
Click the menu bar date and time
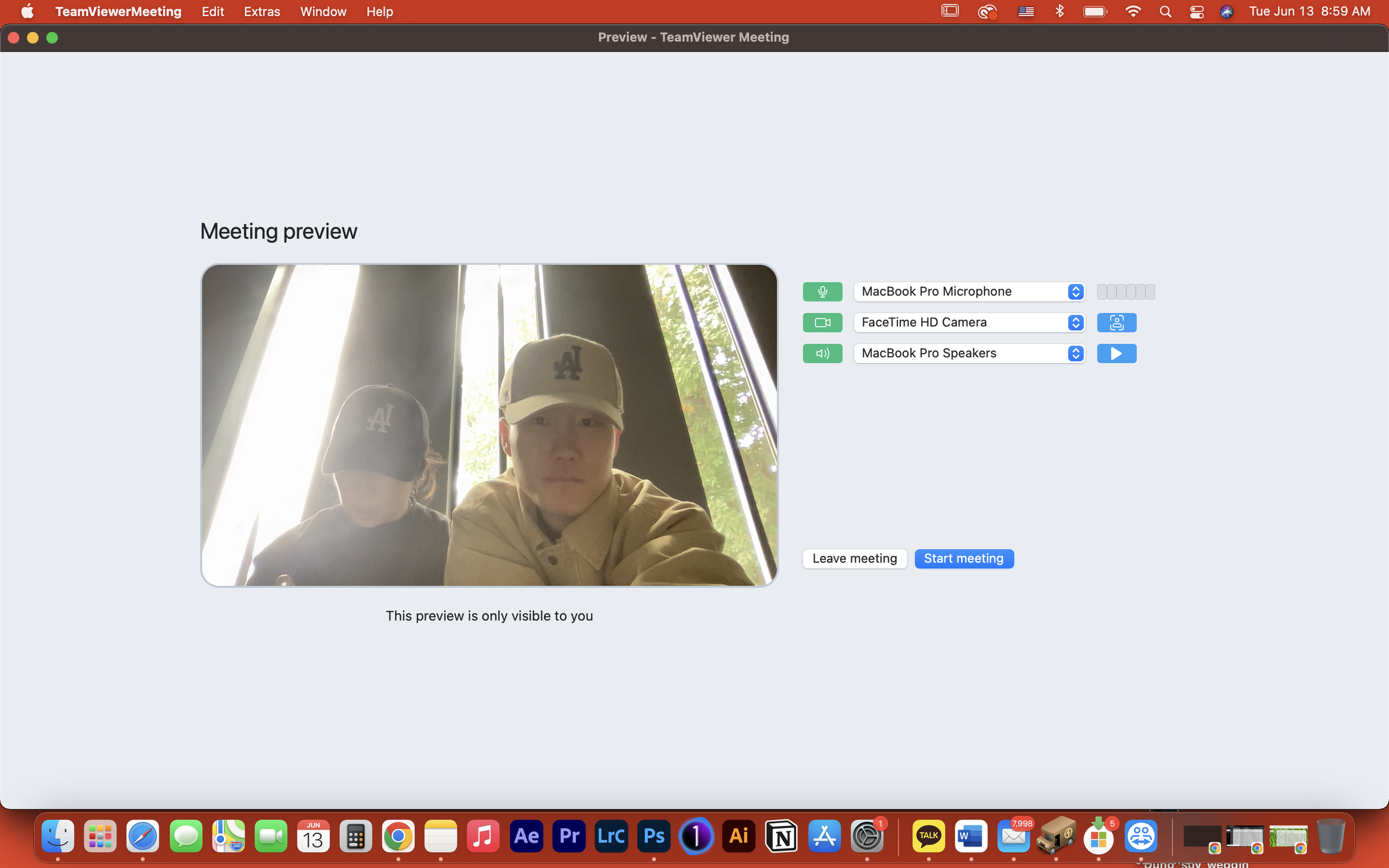pyautogui.click(x=1310, y=12)
